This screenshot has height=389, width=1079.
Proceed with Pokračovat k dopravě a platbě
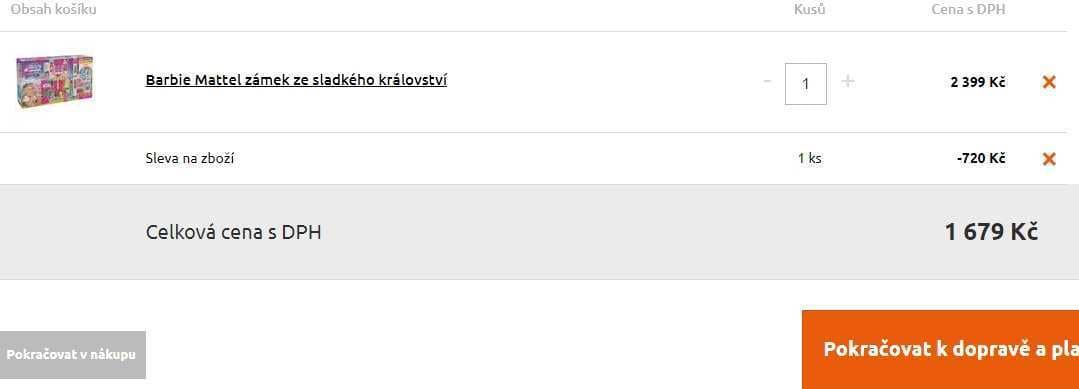tap(940, 349)
